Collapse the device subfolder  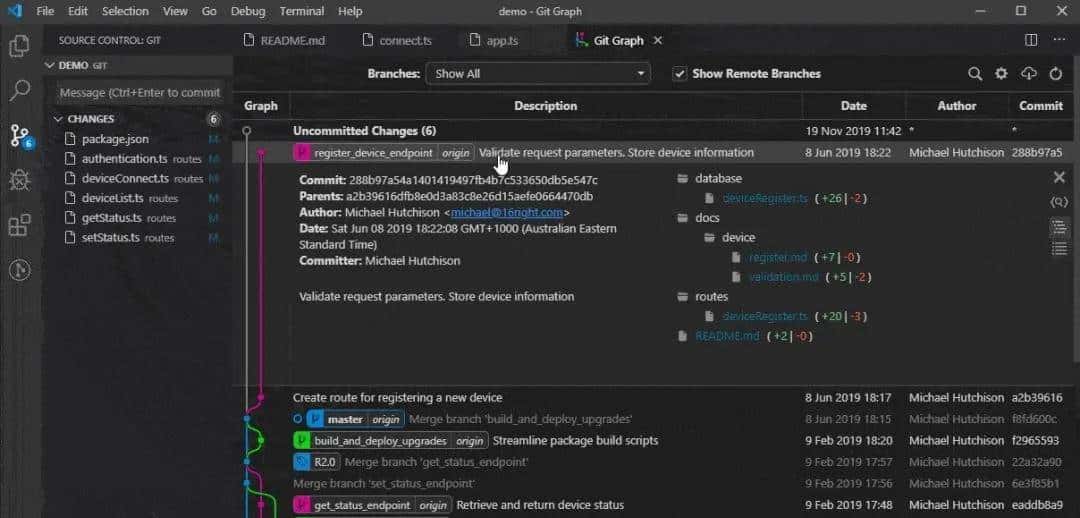coord(729,238)
